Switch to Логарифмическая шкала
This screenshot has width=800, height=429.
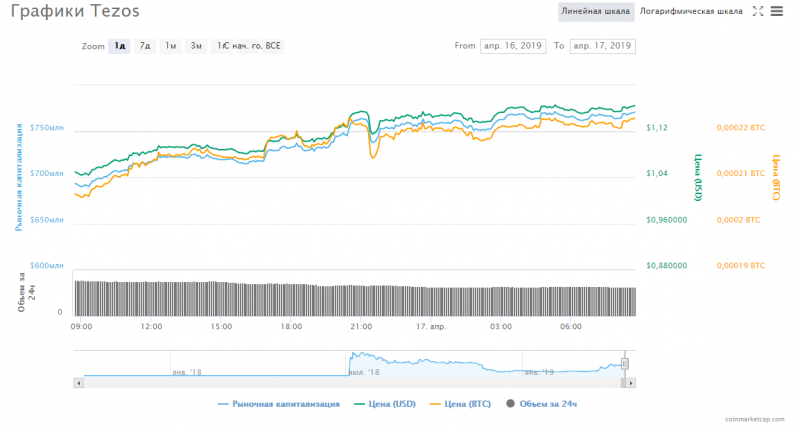691,12
